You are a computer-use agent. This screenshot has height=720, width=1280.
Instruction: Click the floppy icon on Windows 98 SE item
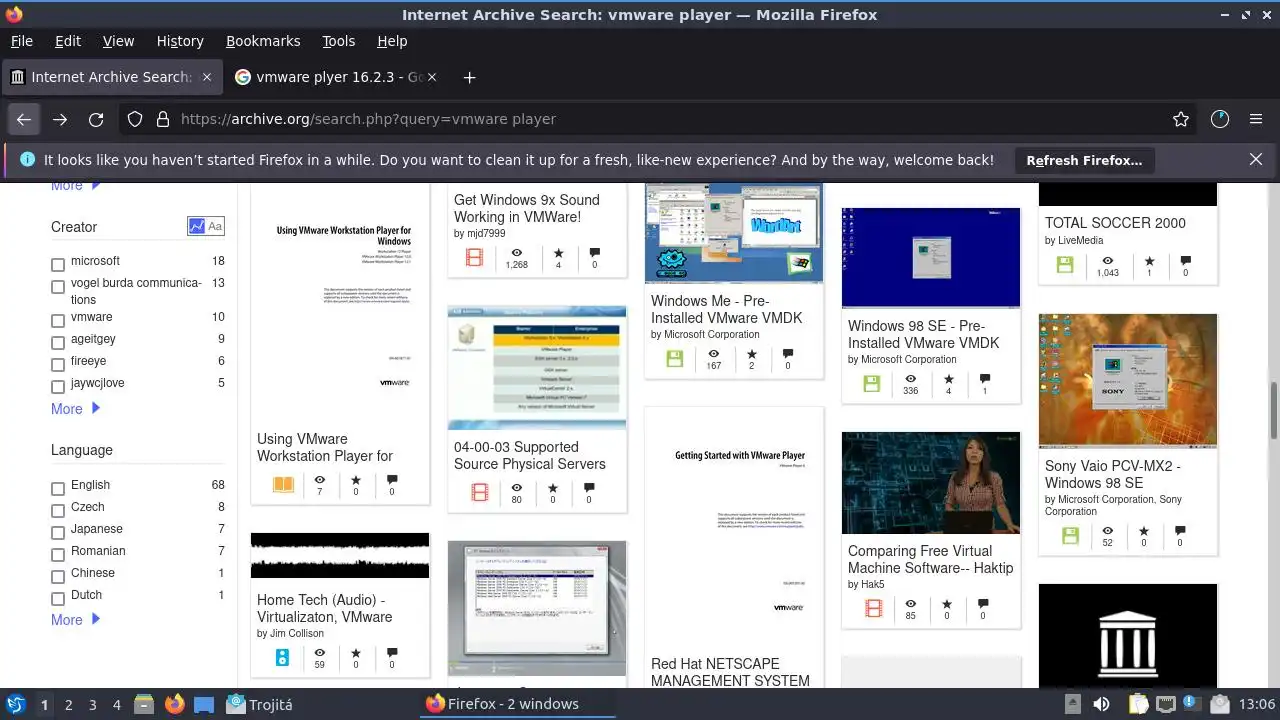click(x=872, y=384)
